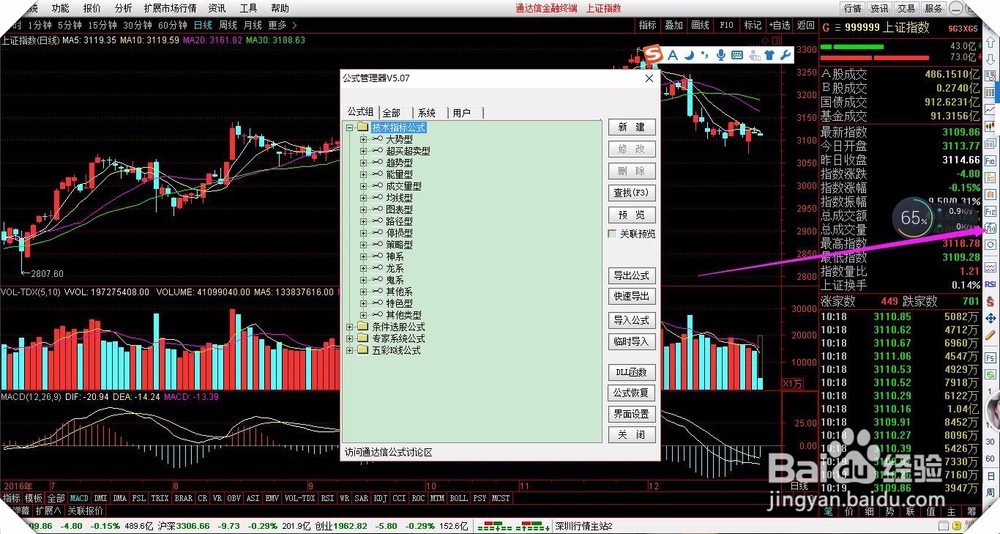Click the Fs icon in right sidebar
Screen dimensions: 1000x534
(x=990, y=358)
